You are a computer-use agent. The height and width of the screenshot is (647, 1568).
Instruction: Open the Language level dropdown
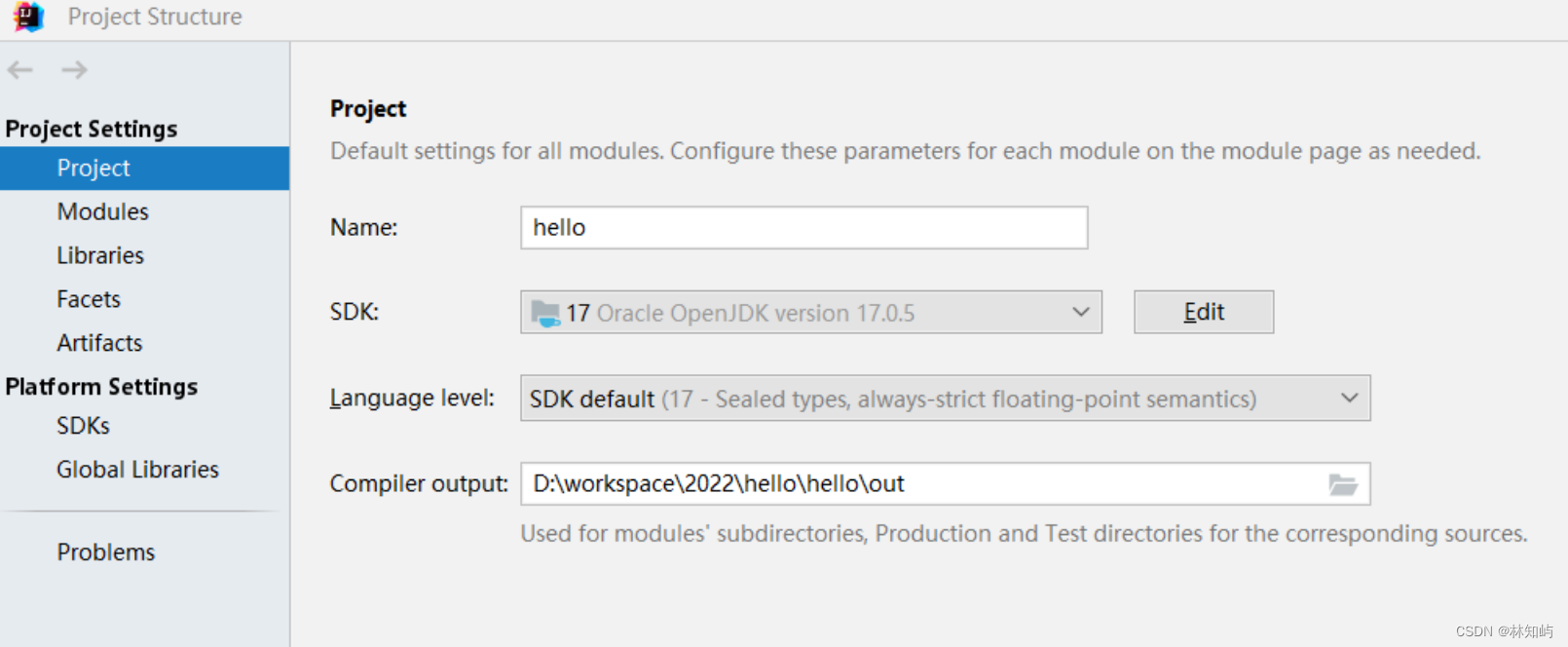coord(1349,398)
